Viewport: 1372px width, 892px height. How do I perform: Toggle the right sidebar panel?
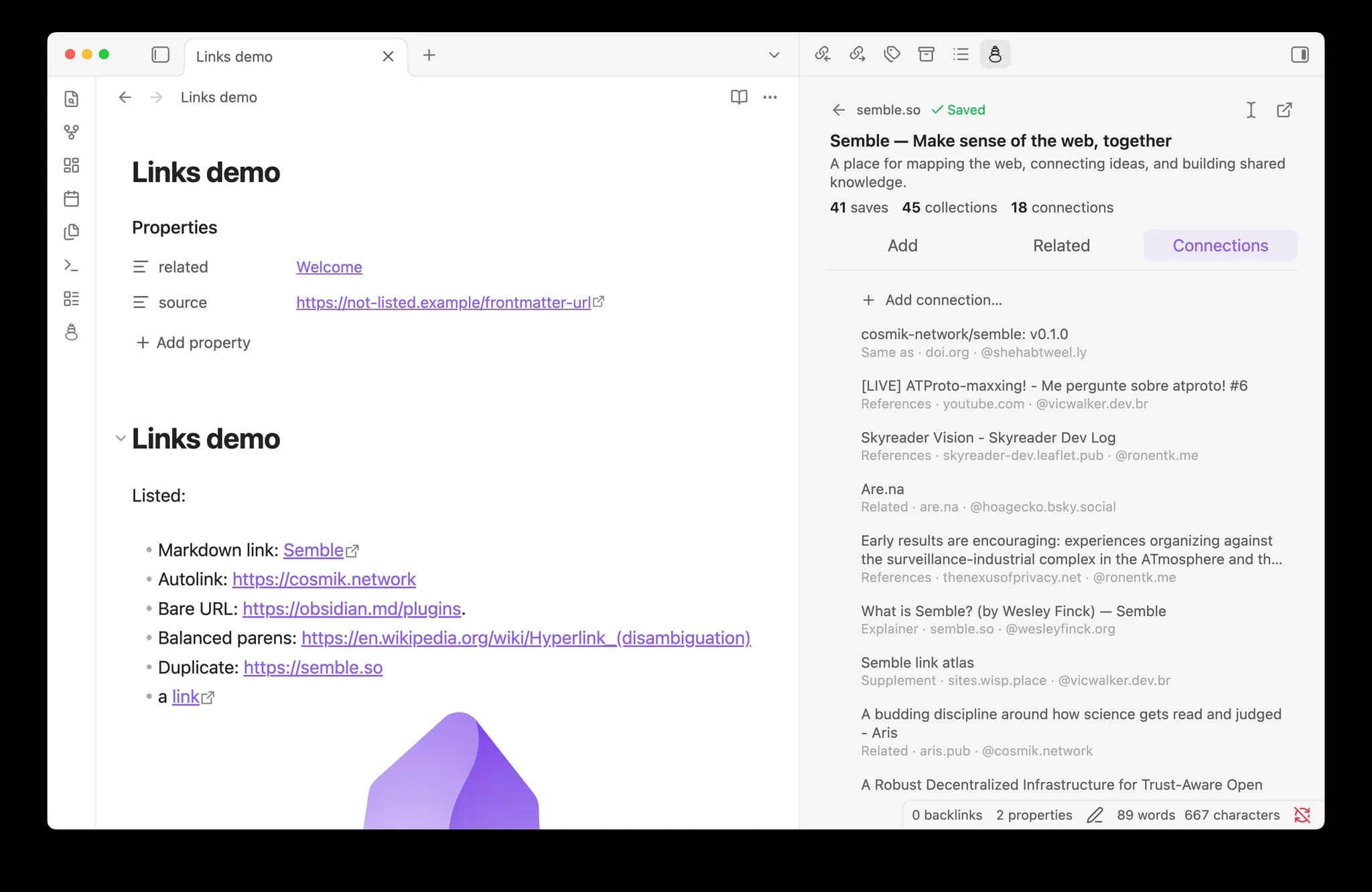1300,55
